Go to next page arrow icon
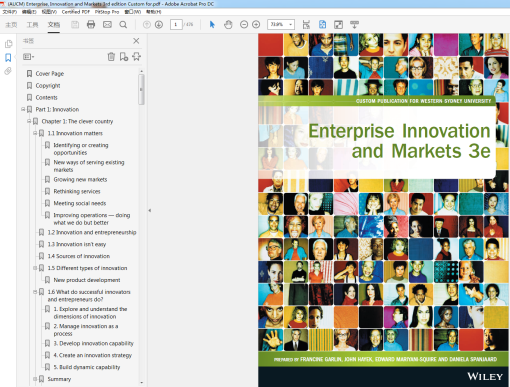 click(x=159, y=24)
